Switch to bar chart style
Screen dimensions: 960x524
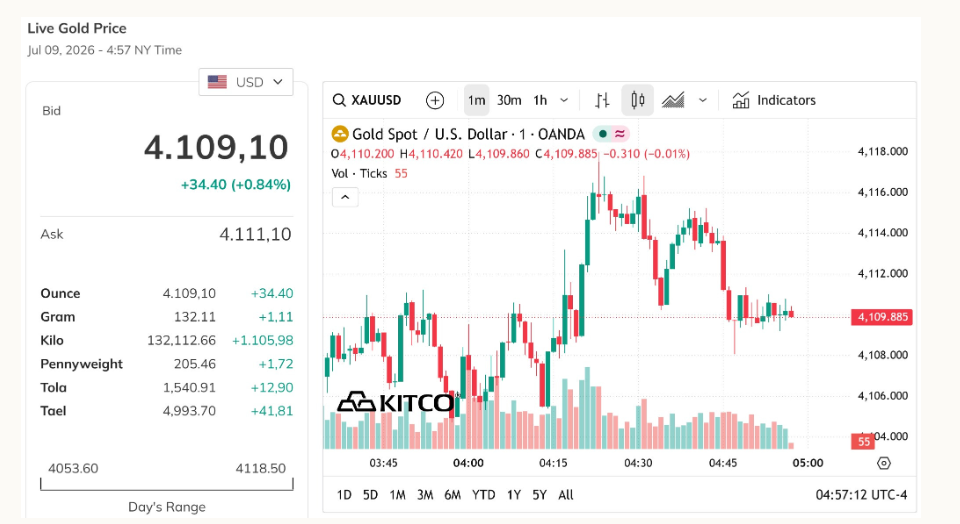click(x=602, y=100)
